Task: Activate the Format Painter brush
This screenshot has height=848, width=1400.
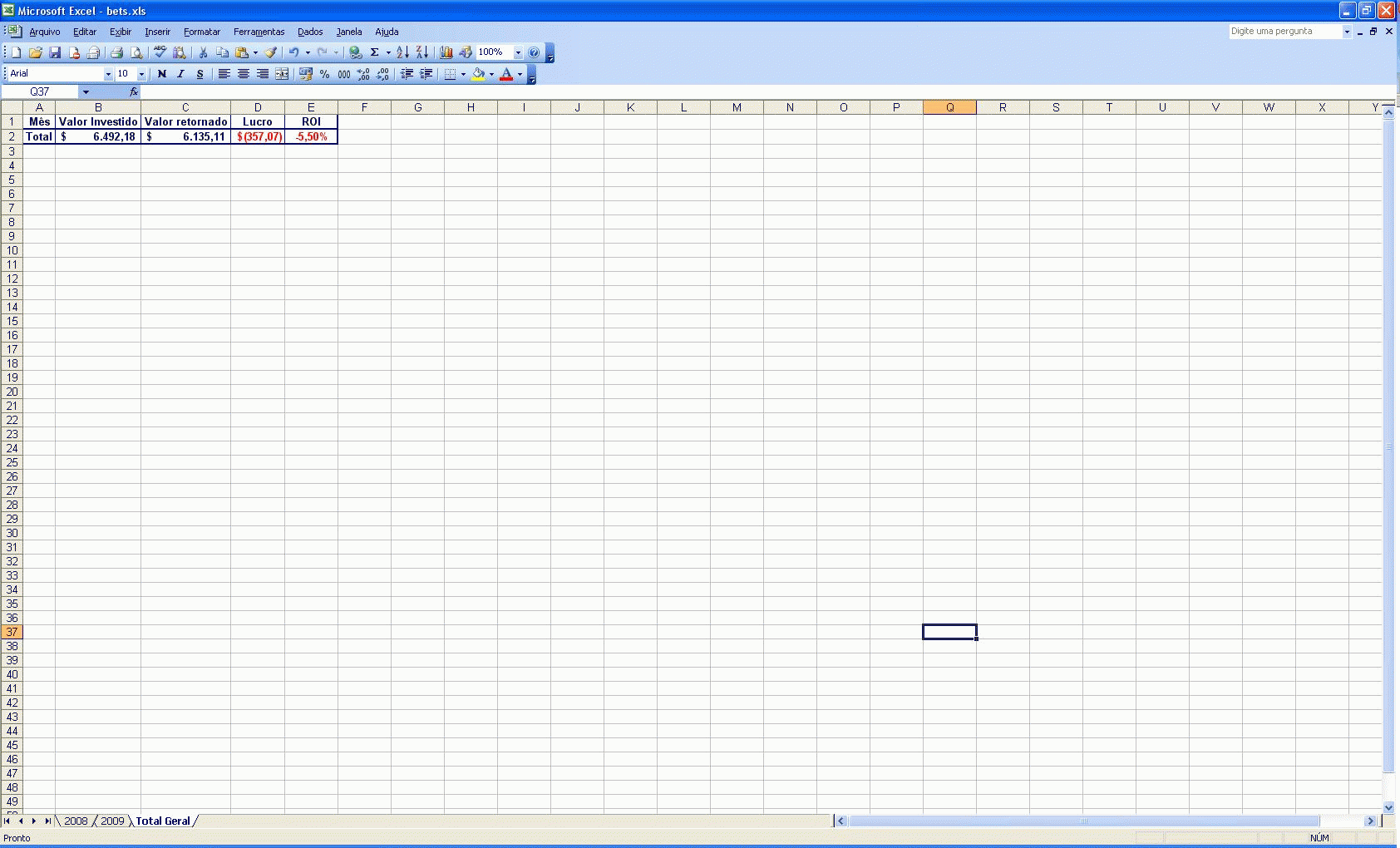Action: 271,52
